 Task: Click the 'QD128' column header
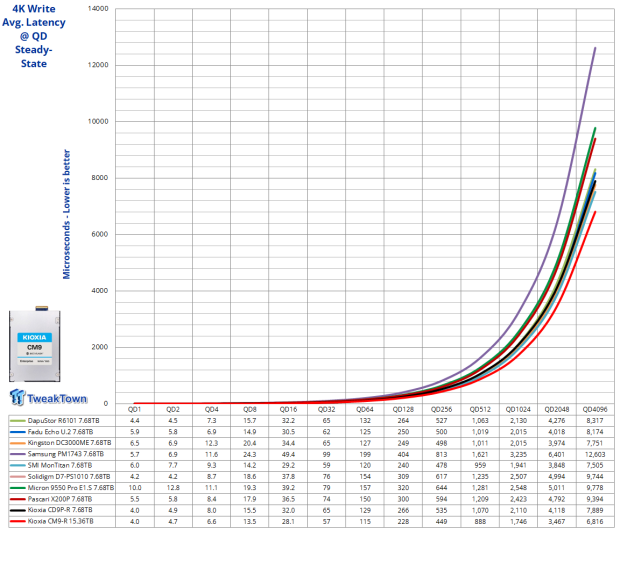click(x=403, y=409)
